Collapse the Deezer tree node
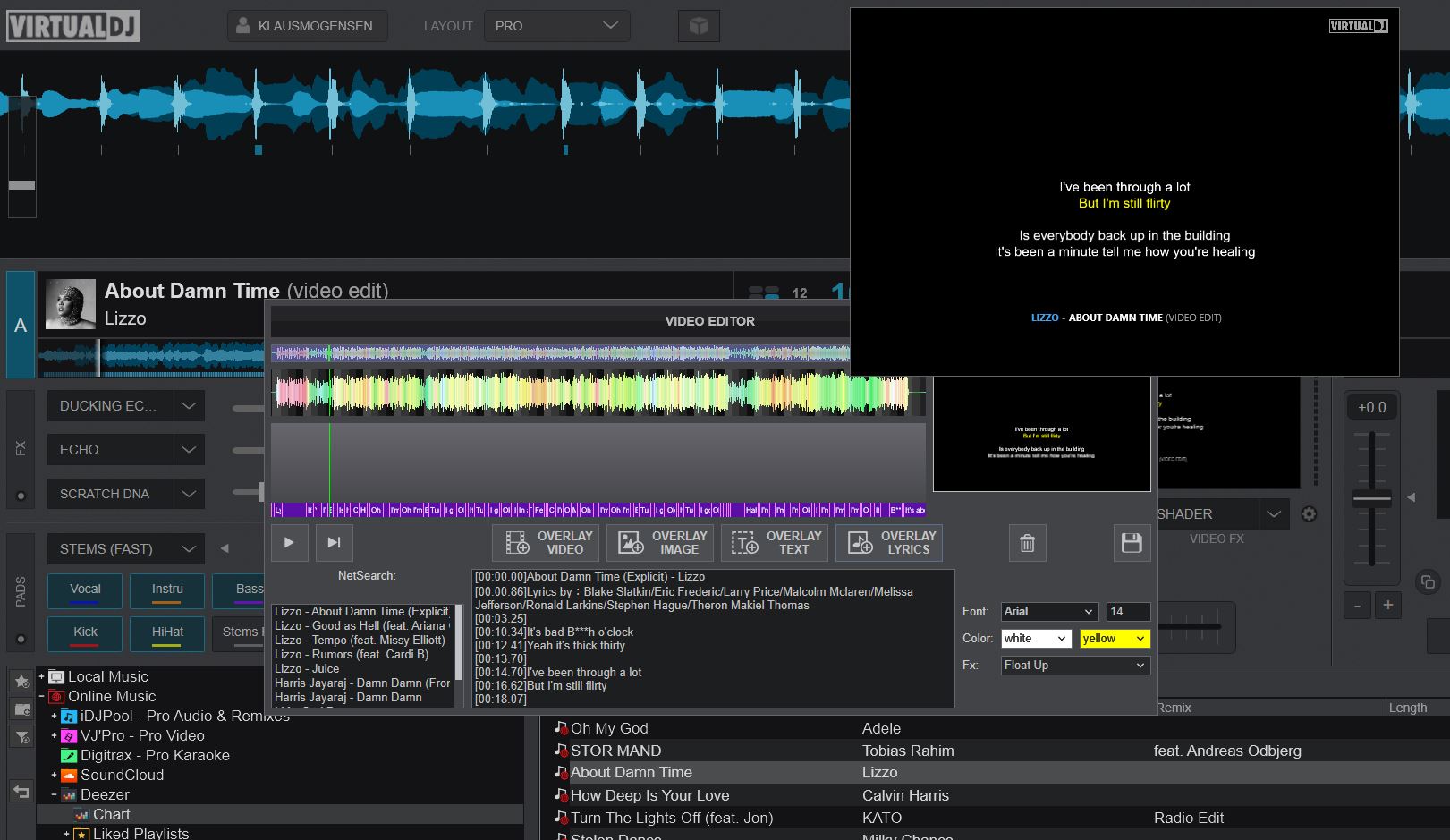Screen dimensions: 1450x840 (x=54, y=794)
